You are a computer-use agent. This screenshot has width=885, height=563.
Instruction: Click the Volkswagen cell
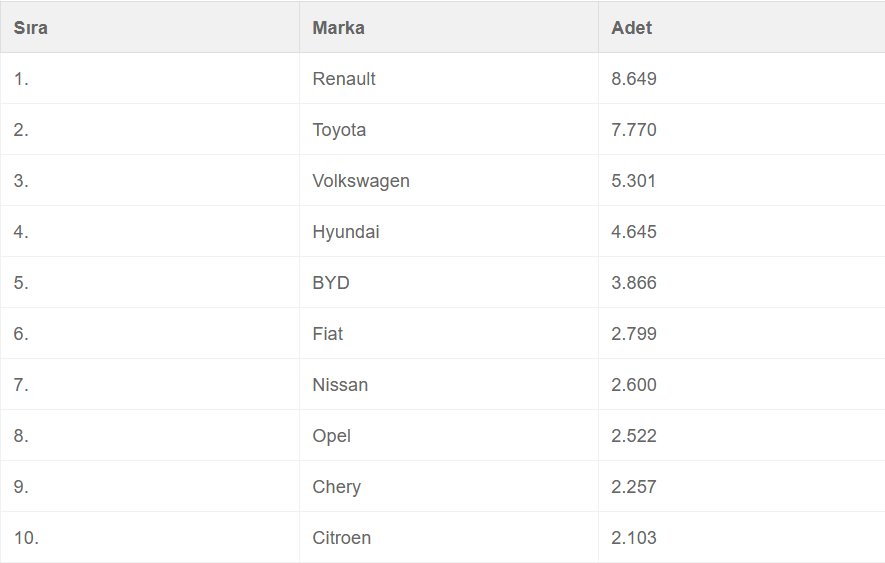pos(361,181)
